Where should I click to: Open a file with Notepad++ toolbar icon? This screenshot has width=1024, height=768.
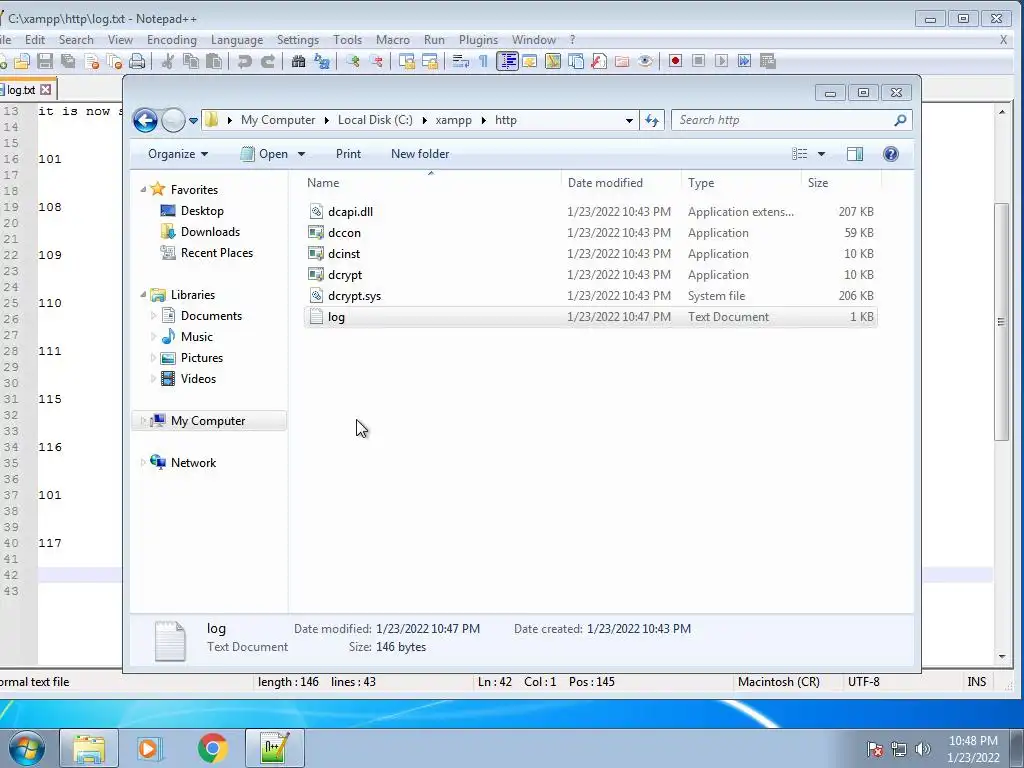pyautogui.click(x=22, y=61)
